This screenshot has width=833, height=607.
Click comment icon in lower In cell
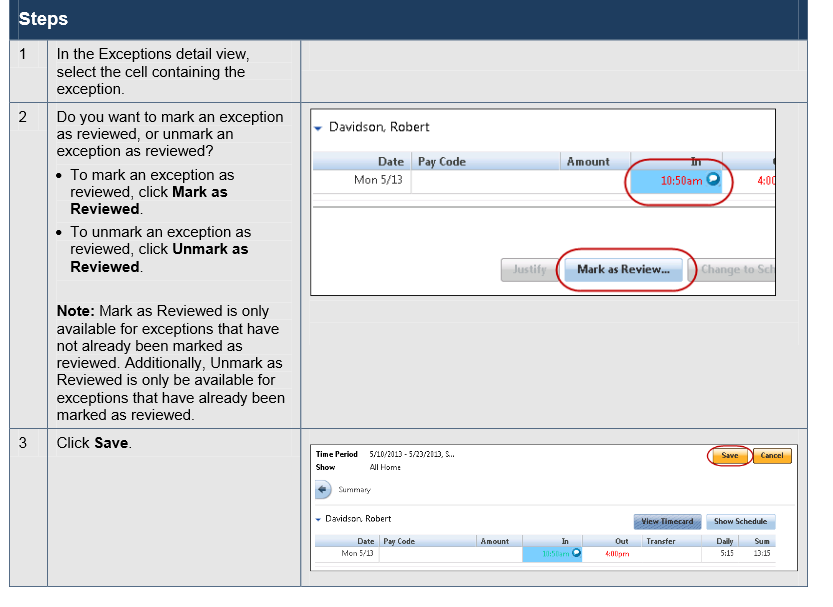pyautogui.click(x=576, y=553)
